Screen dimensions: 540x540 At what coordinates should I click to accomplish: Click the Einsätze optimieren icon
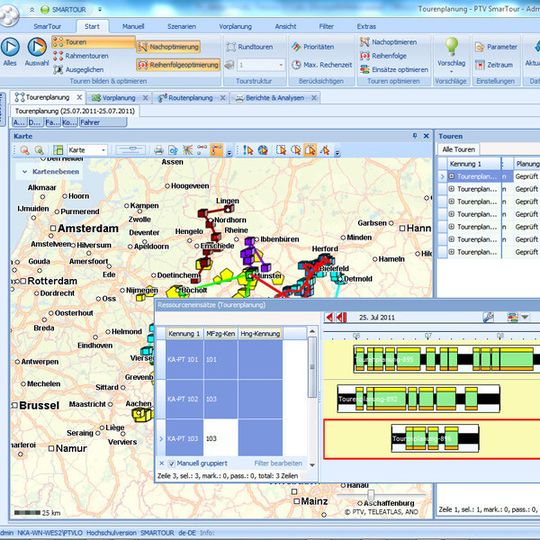365,70
